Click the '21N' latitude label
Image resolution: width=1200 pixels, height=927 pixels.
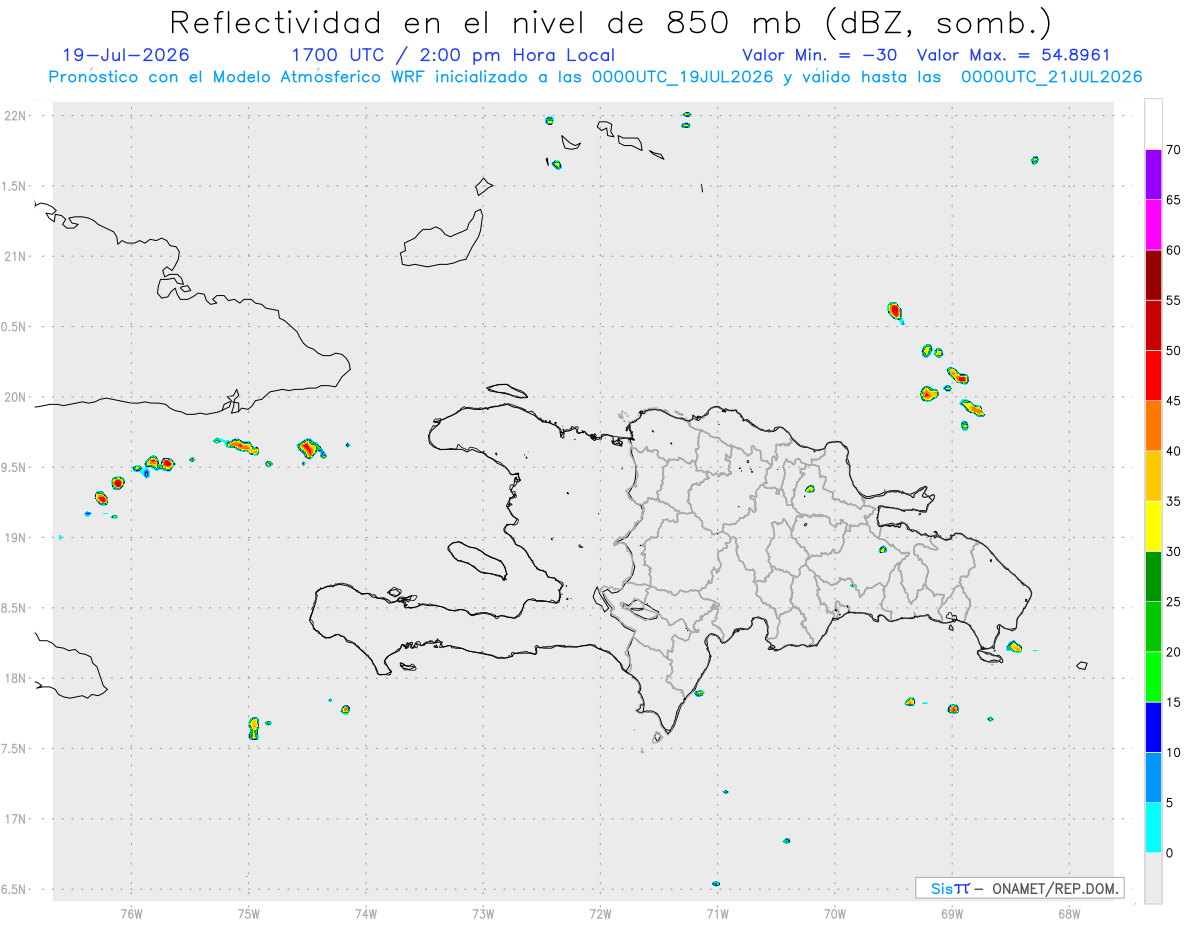click(16, 256)
